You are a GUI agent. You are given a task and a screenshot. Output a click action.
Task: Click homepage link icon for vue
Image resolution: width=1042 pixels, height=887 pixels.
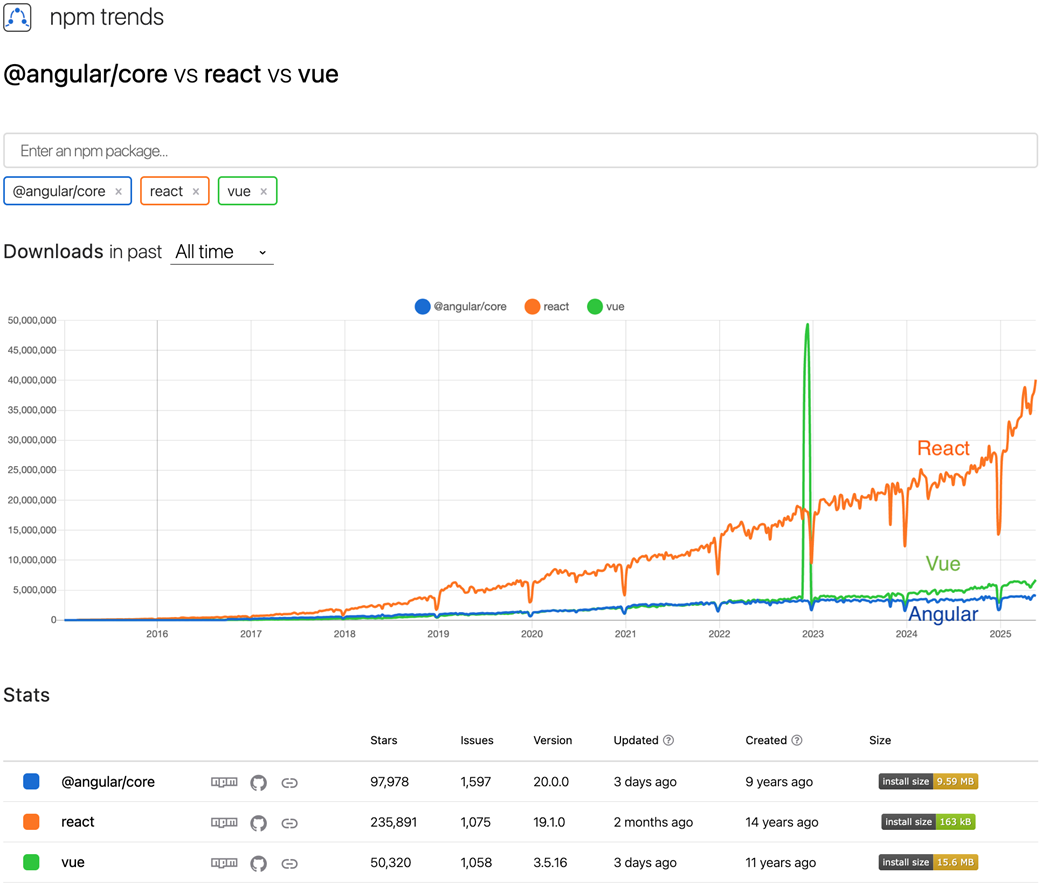[x=290, y=863]
